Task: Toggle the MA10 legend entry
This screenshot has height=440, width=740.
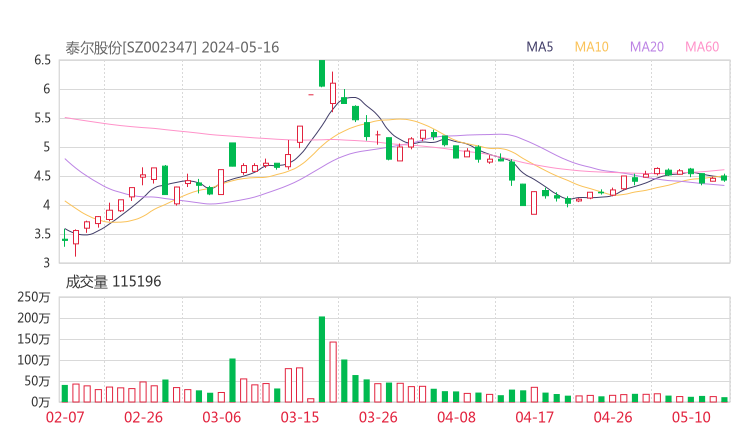Action: (x=591, y=47)
